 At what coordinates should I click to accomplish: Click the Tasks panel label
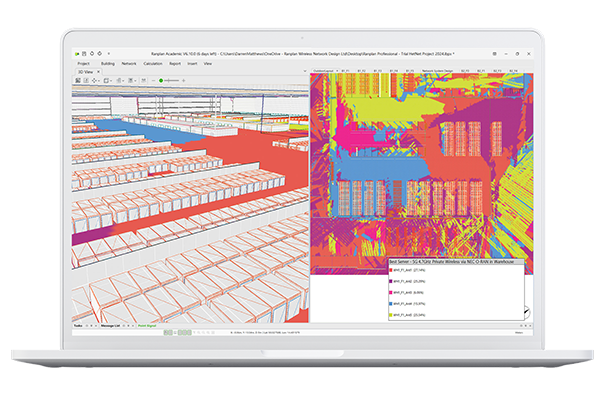pos(78,326)
